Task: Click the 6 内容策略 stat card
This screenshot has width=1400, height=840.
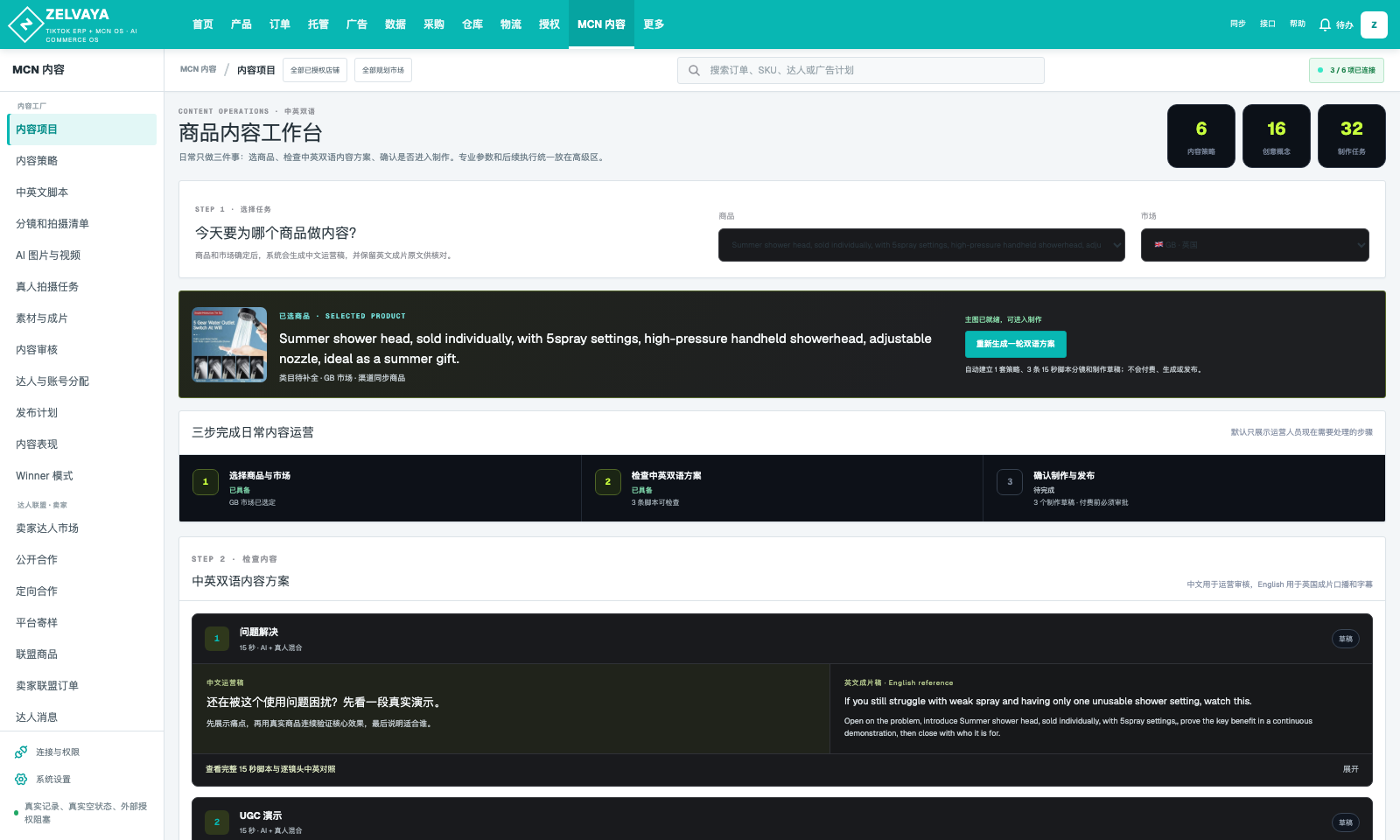Action: point(1201,136)
